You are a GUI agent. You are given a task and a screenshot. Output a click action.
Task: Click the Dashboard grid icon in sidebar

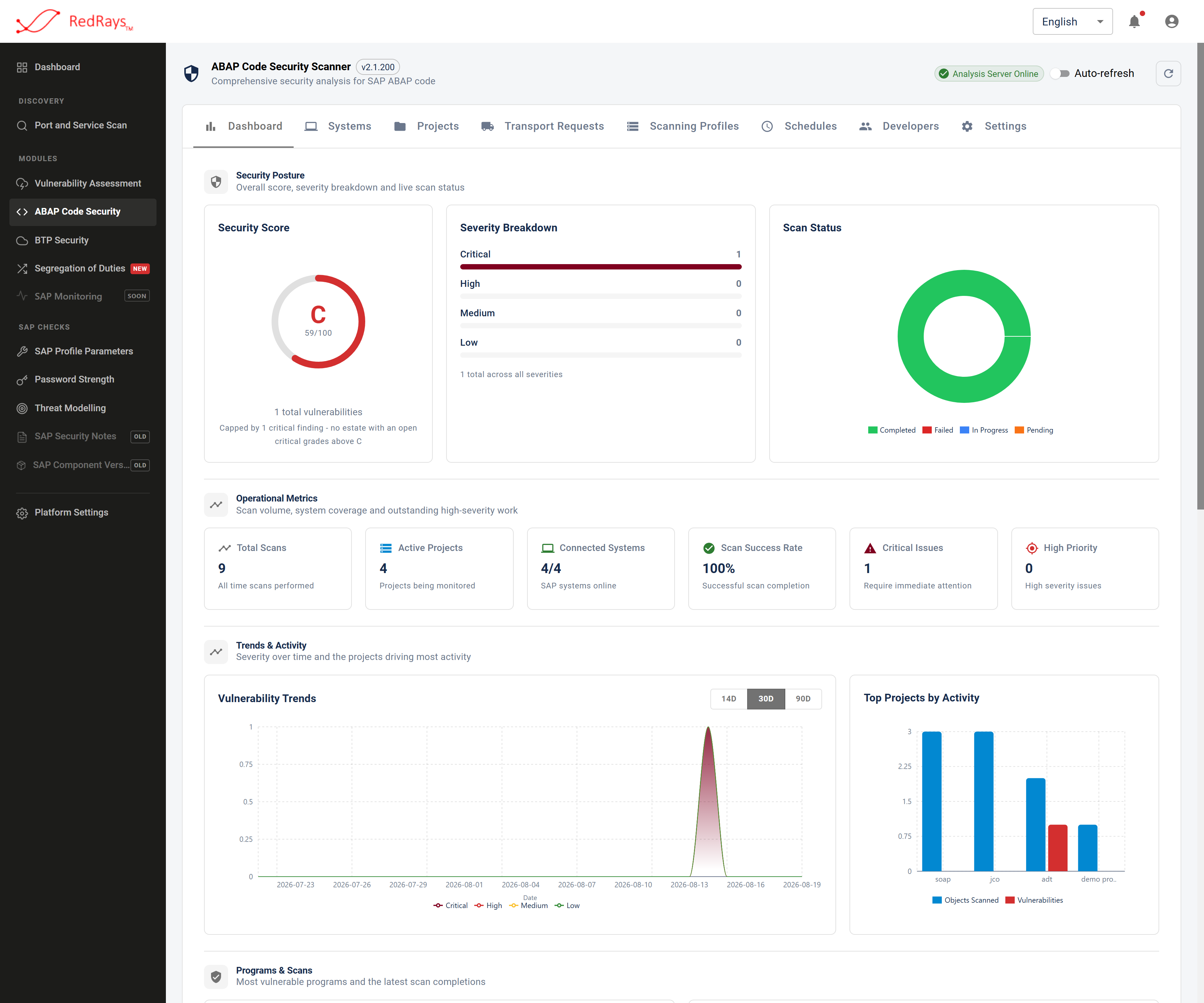pos(22,67)
